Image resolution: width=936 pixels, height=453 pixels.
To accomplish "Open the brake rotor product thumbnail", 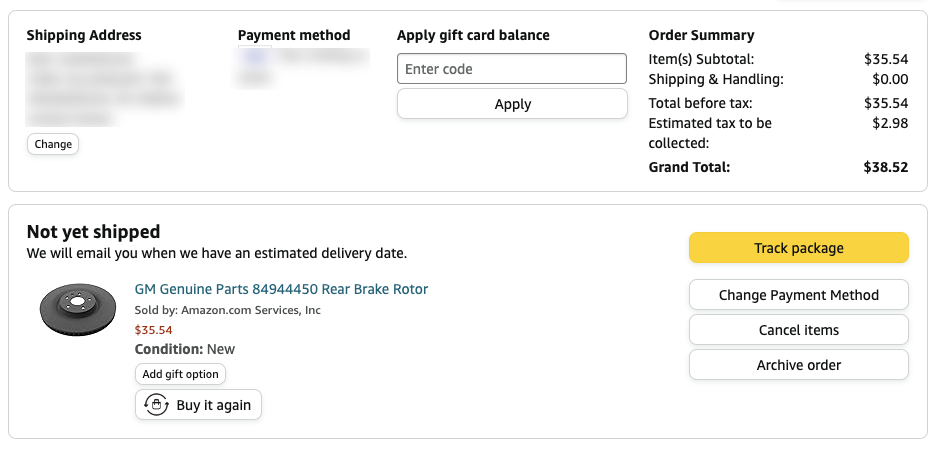I will (x=77, y=310).
